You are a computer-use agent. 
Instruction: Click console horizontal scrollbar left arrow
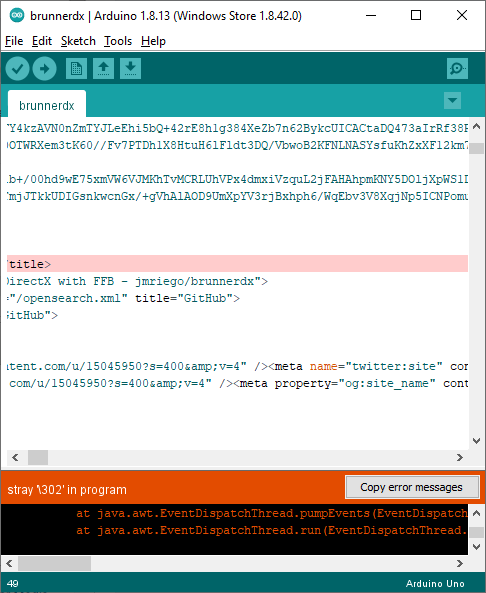point(10,564)
